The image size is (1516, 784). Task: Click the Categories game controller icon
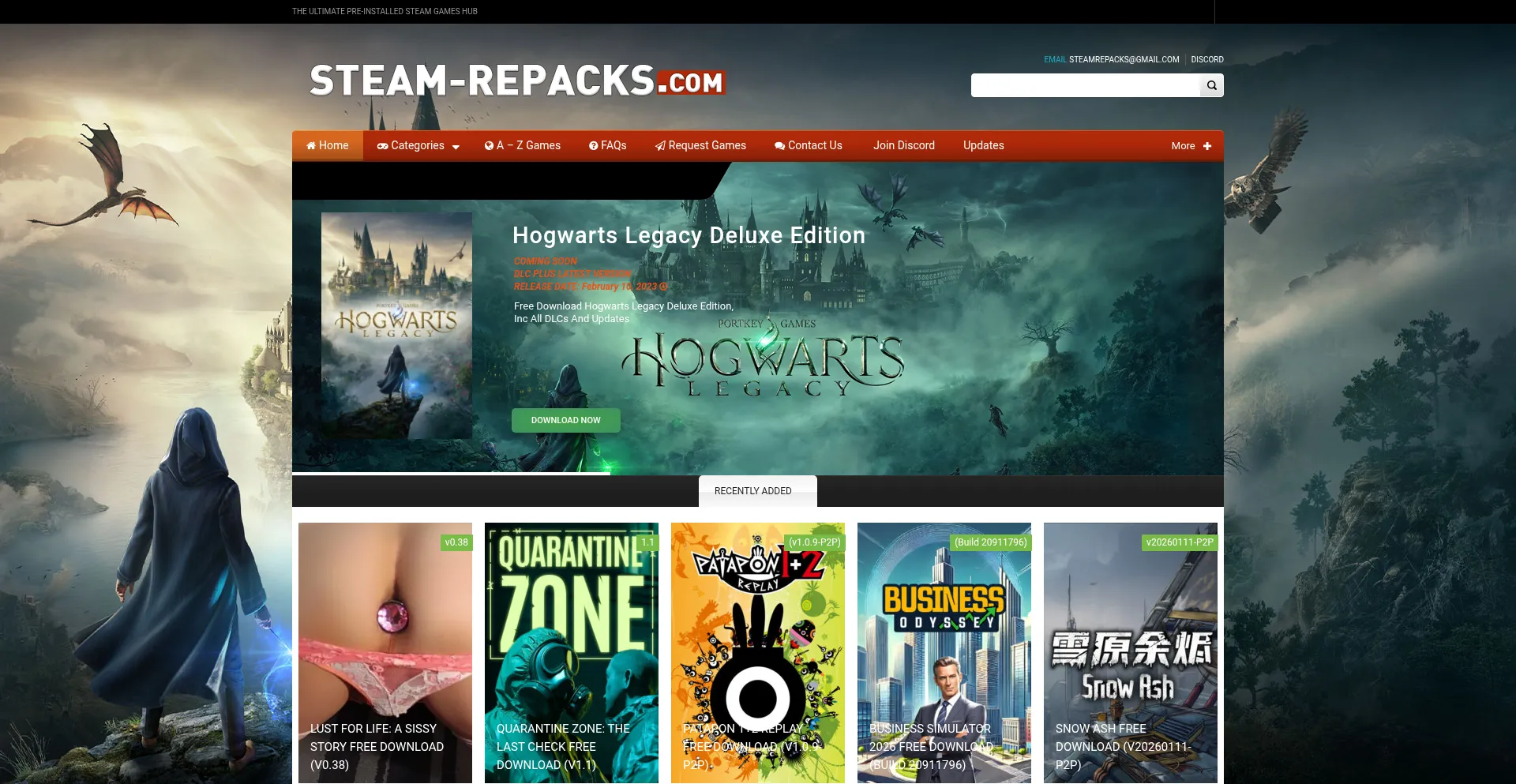click(382, 145)
